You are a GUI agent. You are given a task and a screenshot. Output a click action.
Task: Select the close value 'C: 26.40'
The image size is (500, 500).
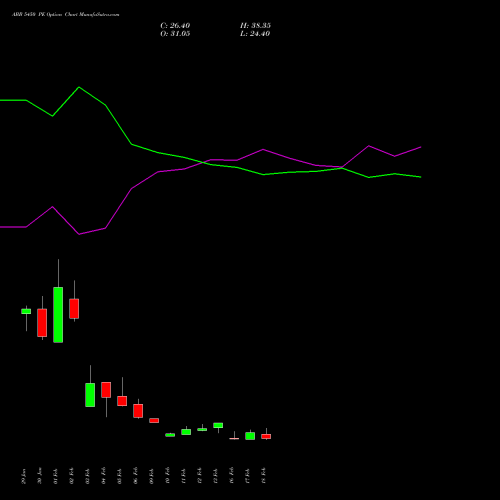[x=175, y=26]
